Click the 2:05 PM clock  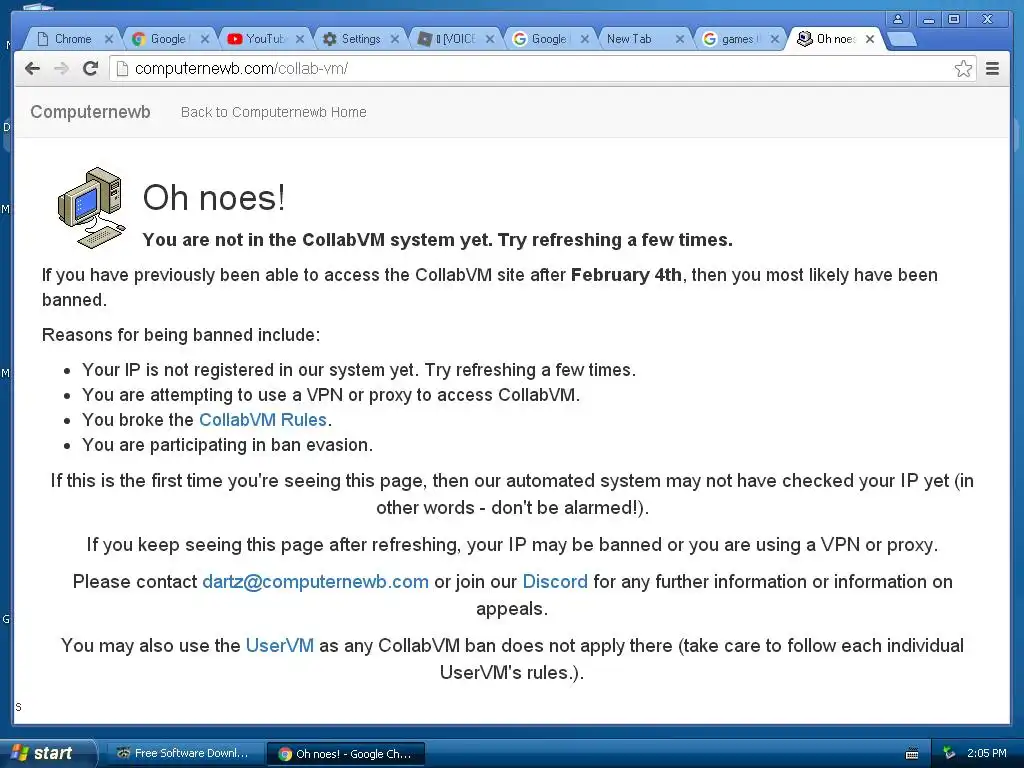pos(987,754)
